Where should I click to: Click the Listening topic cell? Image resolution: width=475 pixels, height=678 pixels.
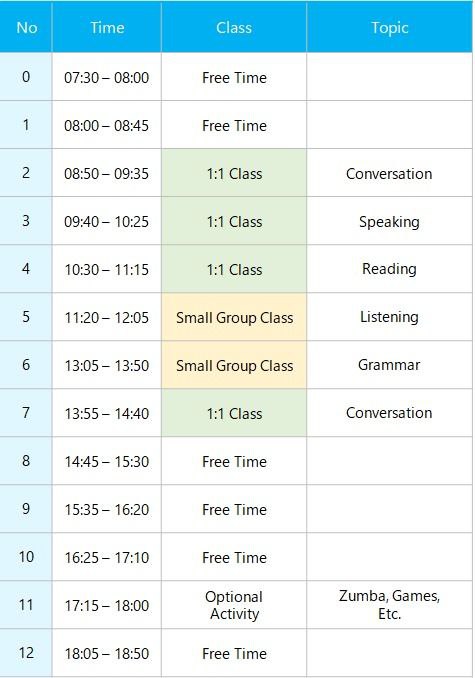(389, 317)
